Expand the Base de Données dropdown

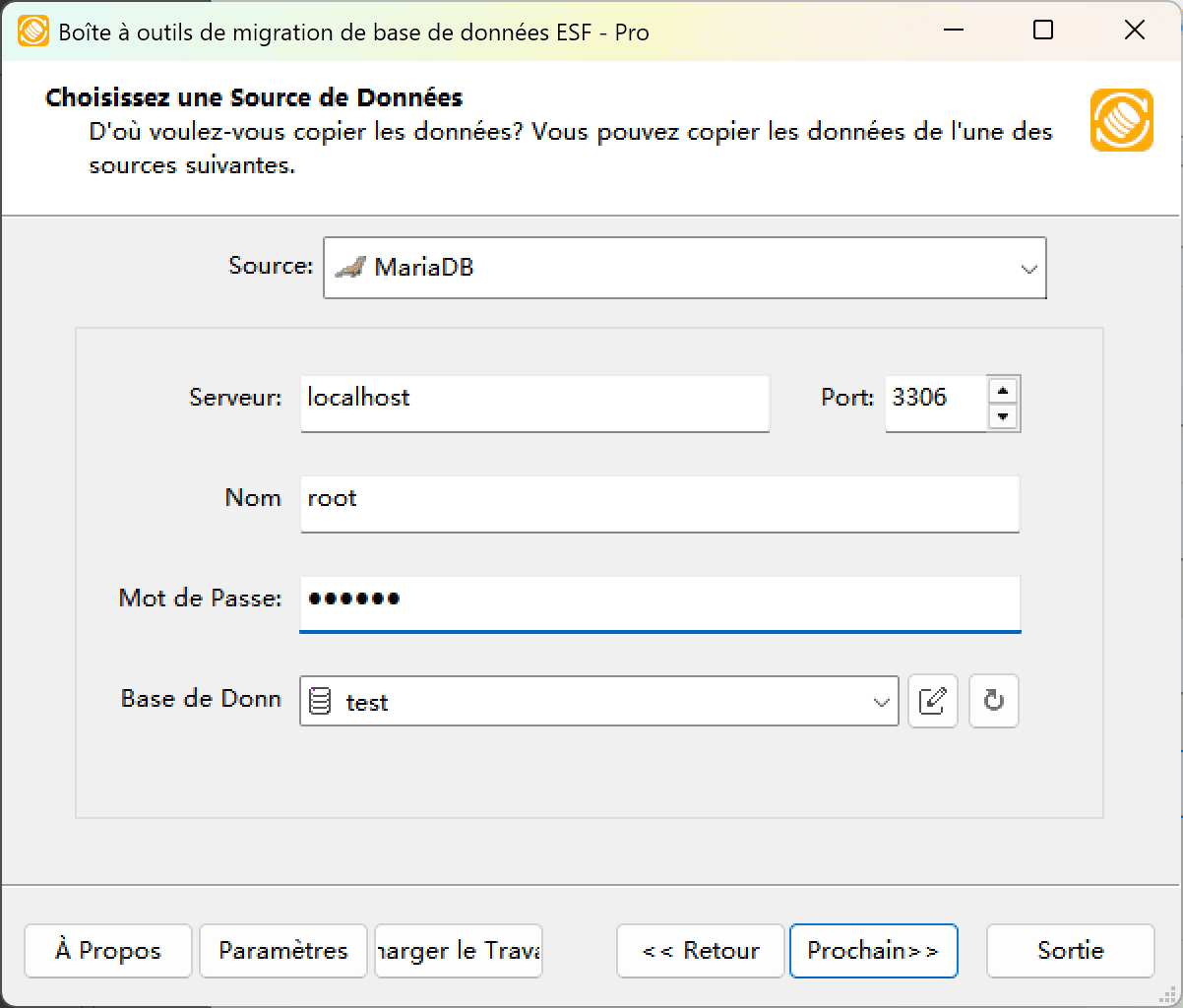[880, 701]
